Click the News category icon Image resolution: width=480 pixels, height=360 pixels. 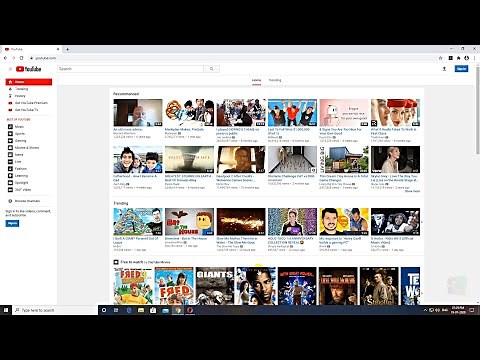pyautogui.click(x=10, y=155)
